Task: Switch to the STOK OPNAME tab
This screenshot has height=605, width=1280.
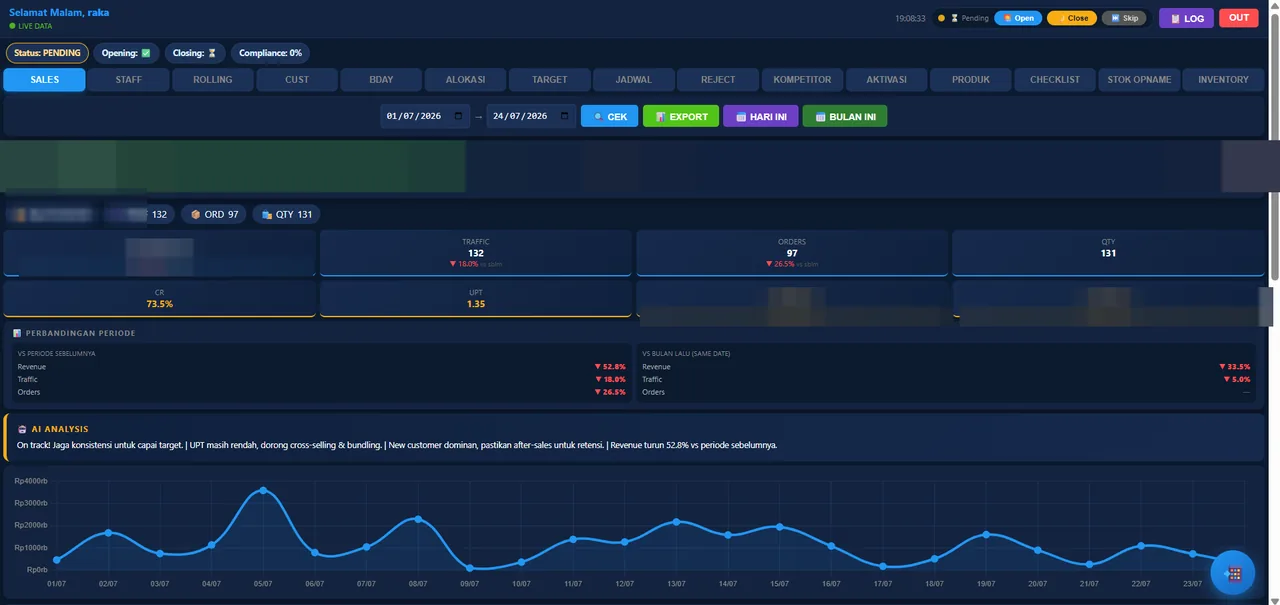Action: [1139, 80]
